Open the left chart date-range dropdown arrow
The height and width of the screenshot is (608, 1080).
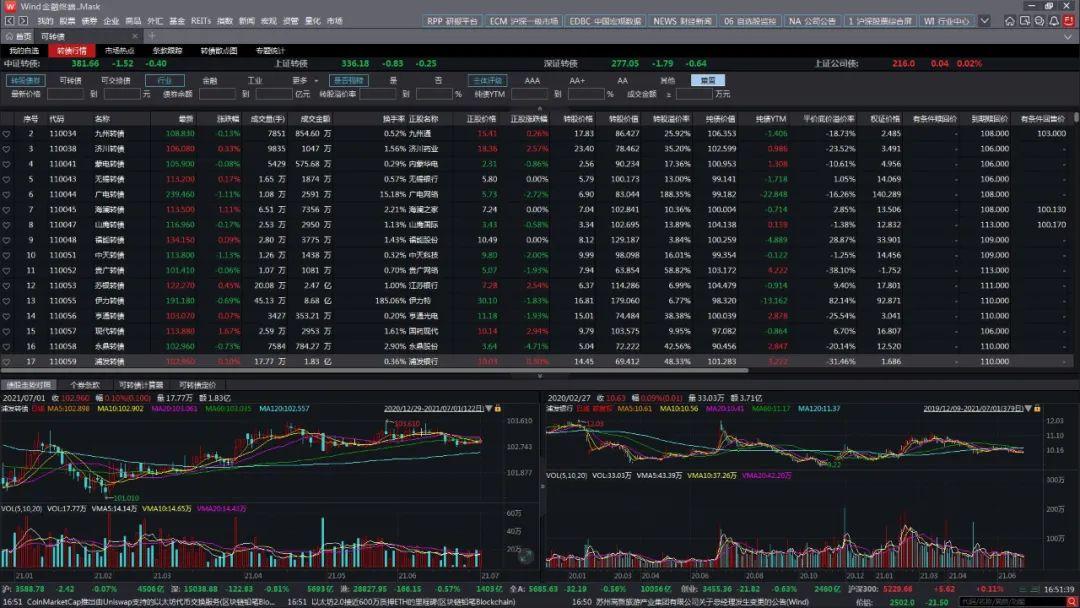pyautogui.click(x=489, y=408)
